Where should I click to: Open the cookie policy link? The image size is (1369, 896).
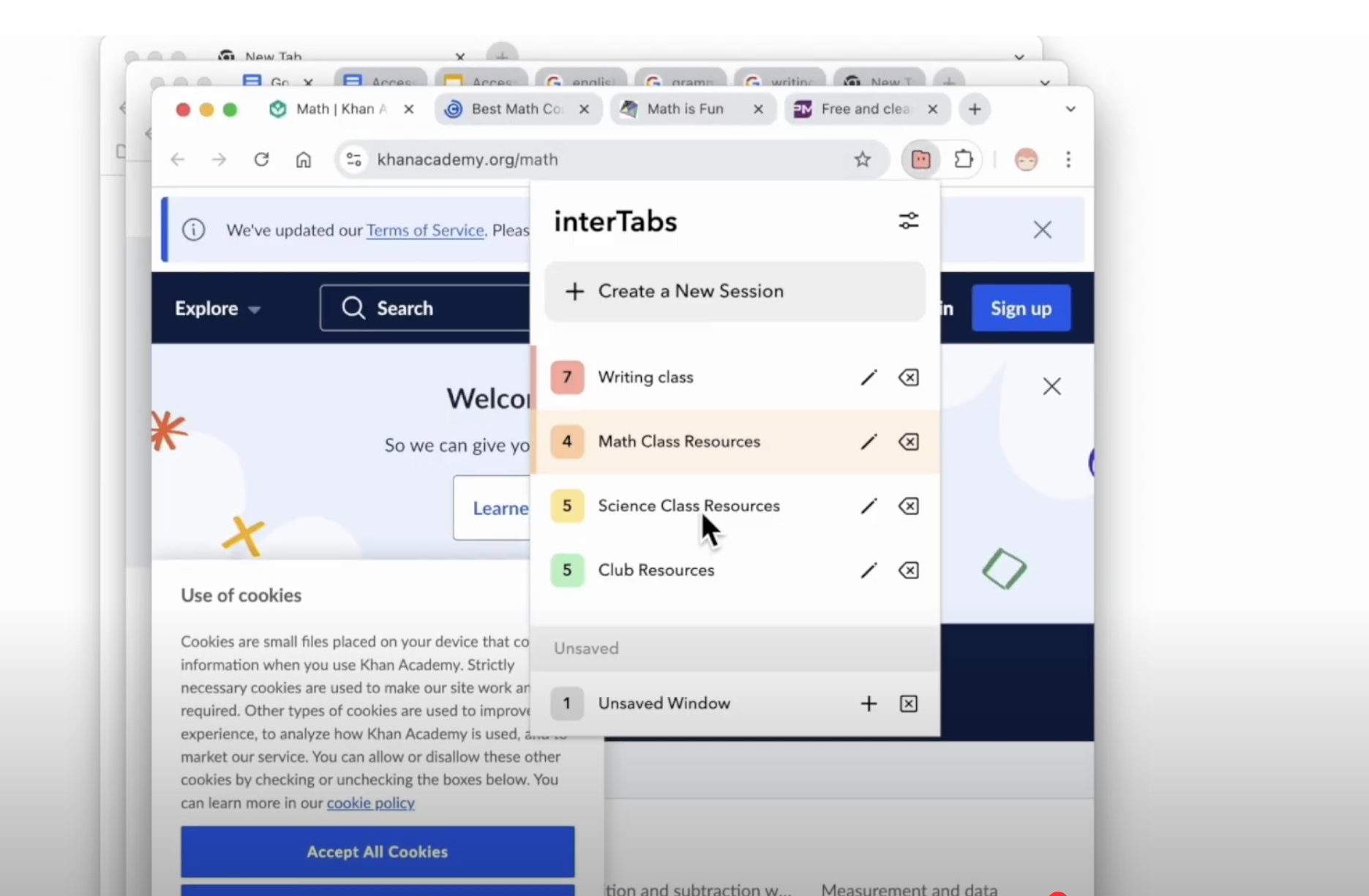pos(370,803)
